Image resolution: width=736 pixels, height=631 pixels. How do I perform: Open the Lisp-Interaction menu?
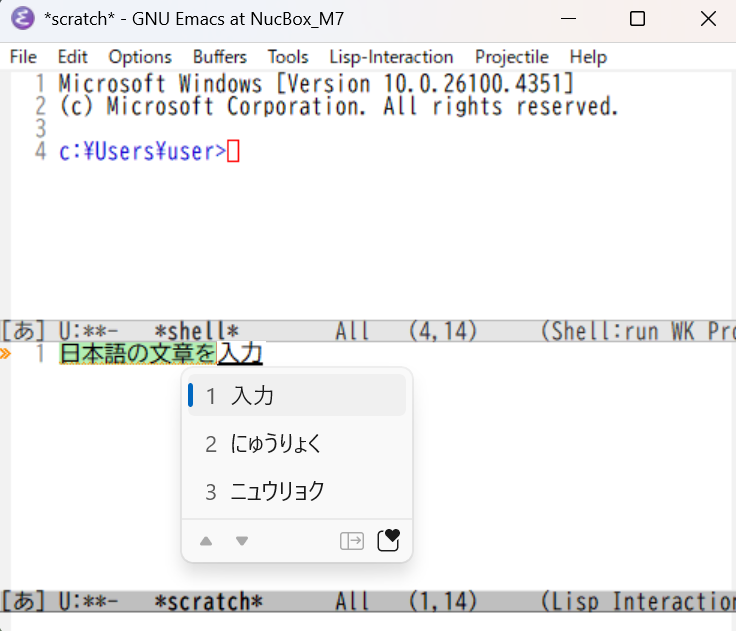[x=391, y=57]
